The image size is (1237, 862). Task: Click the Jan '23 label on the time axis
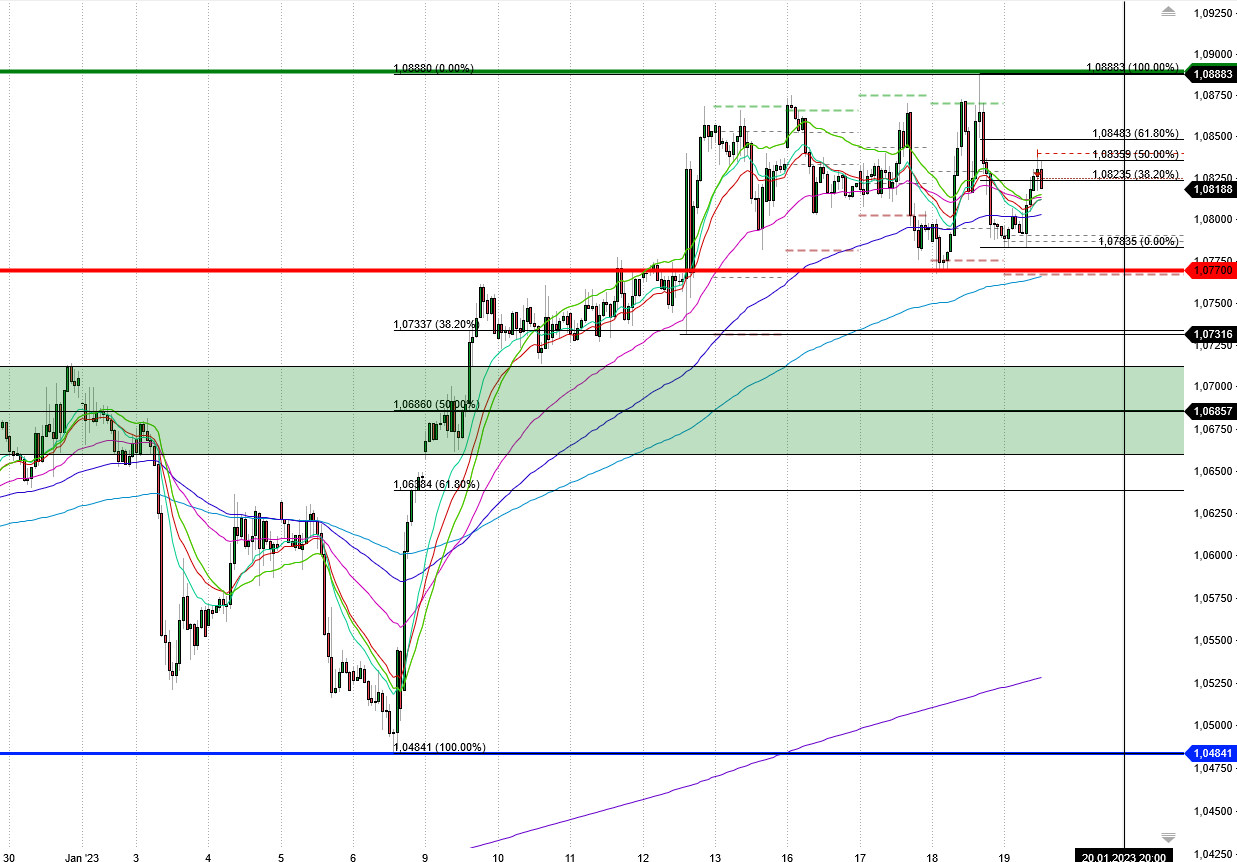coord(80,857)
